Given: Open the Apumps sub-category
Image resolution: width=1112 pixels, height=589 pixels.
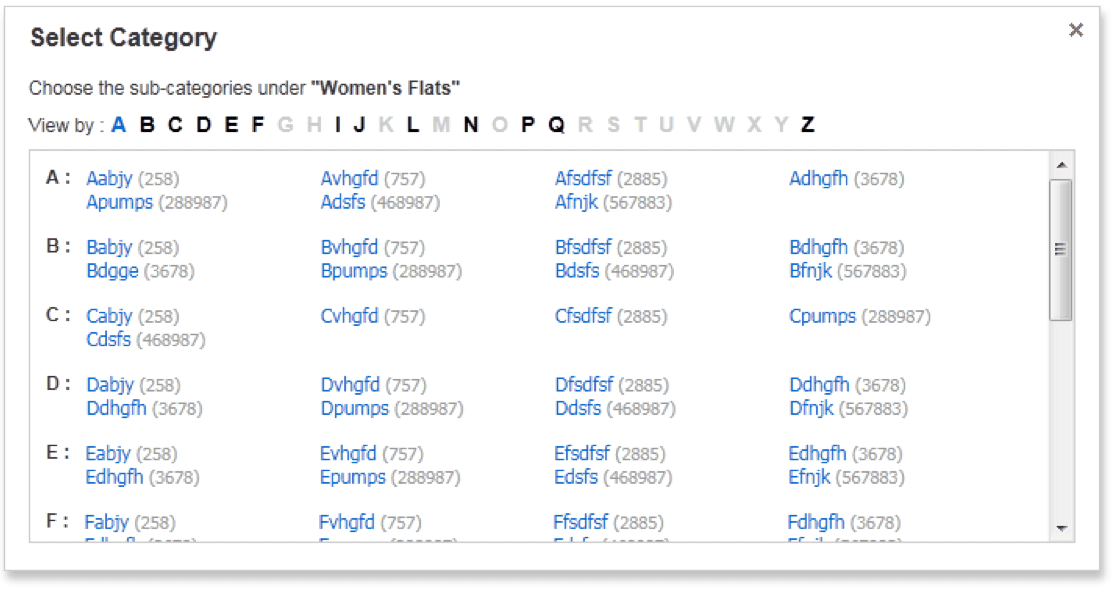Looking at the screenshot, I should pos(119,202).
